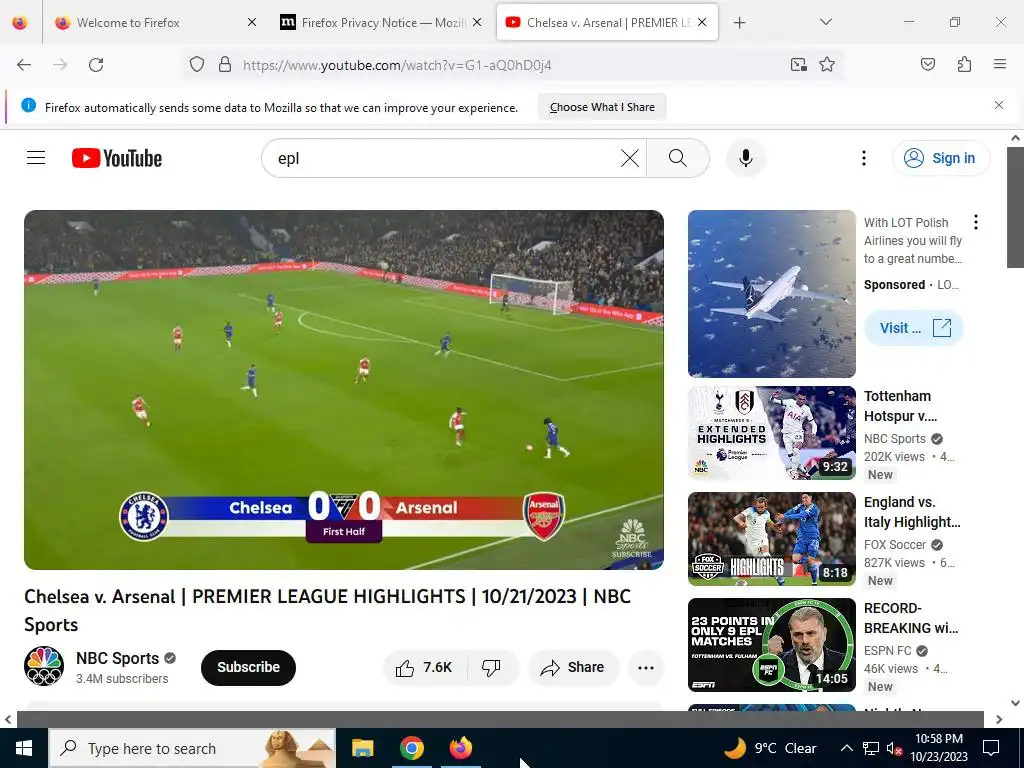Like the video with thumbs up
This screenshot has width=1024, height=768.
pyautogui.click(x=424, y=667)
